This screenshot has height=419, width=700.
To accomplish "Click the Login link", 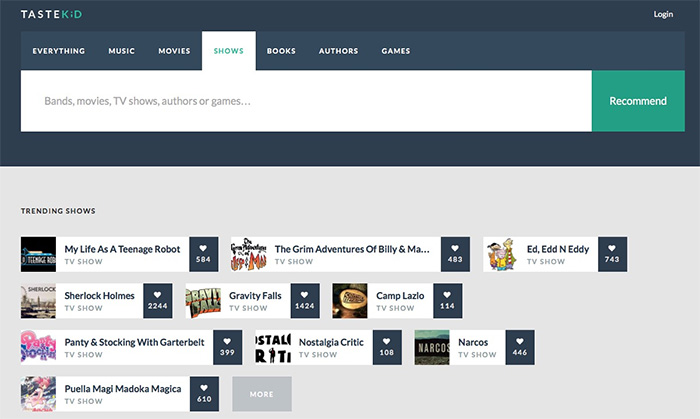I will tap(663, 14).
